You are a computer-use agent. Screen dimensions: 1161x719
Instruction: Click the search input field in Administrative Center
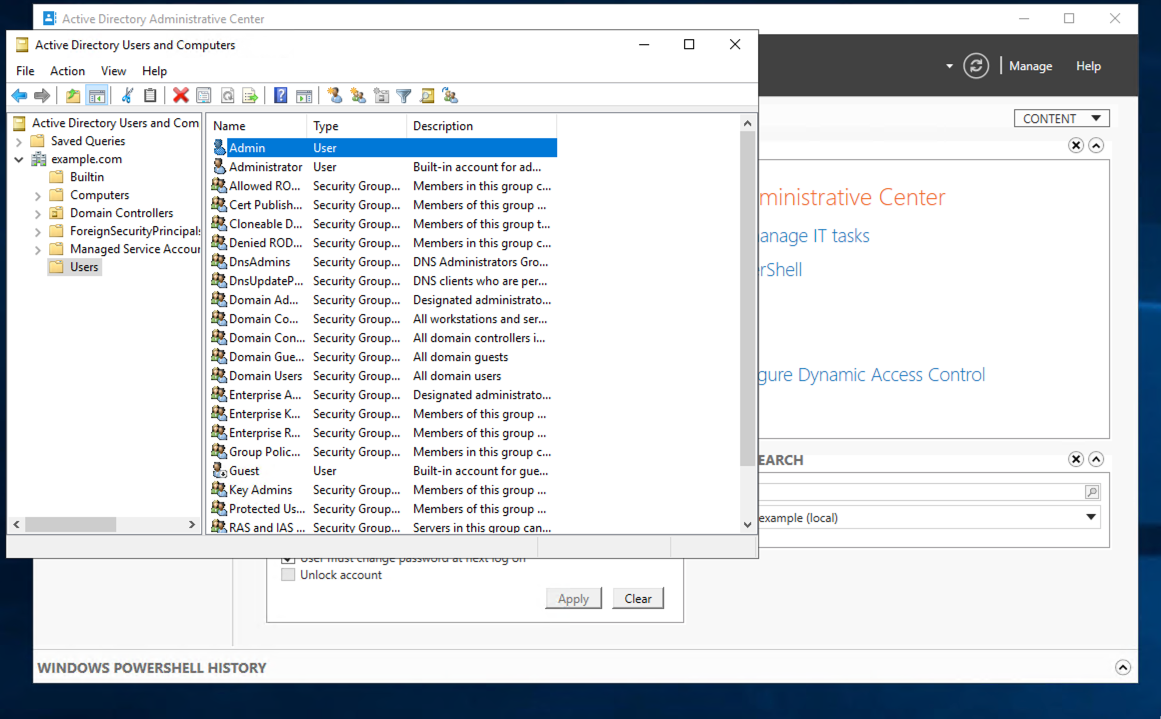tap(920, 492)
